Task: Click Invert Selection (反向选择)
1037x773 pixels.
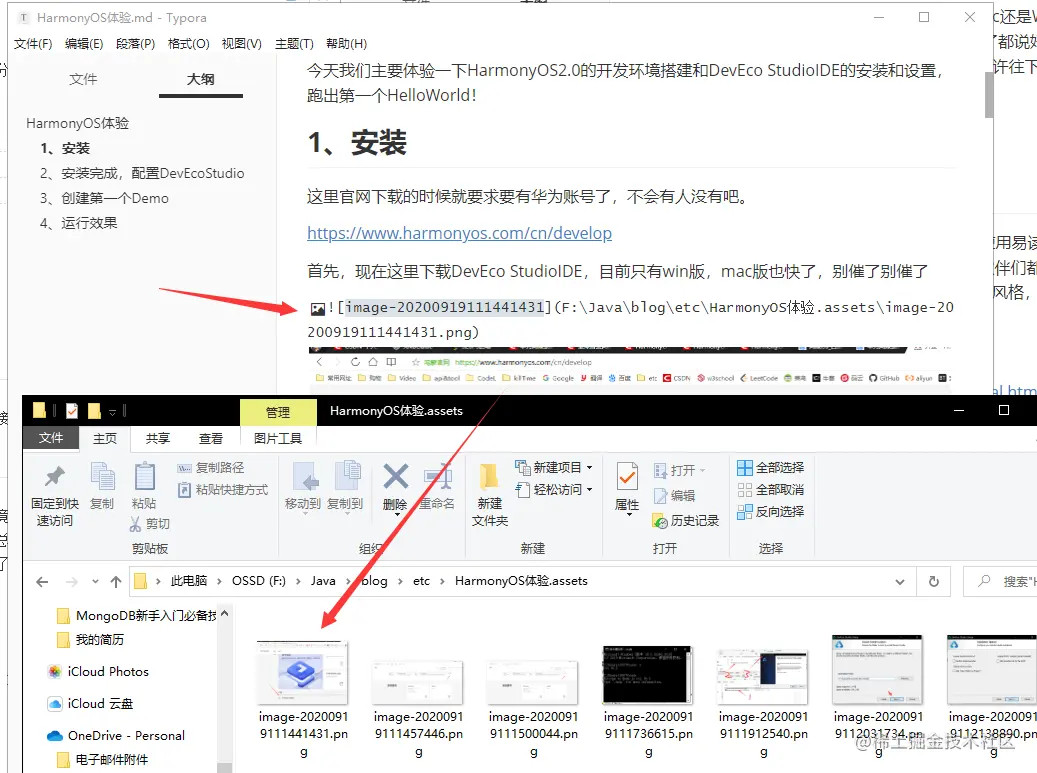Action: (x=770, y=512)
